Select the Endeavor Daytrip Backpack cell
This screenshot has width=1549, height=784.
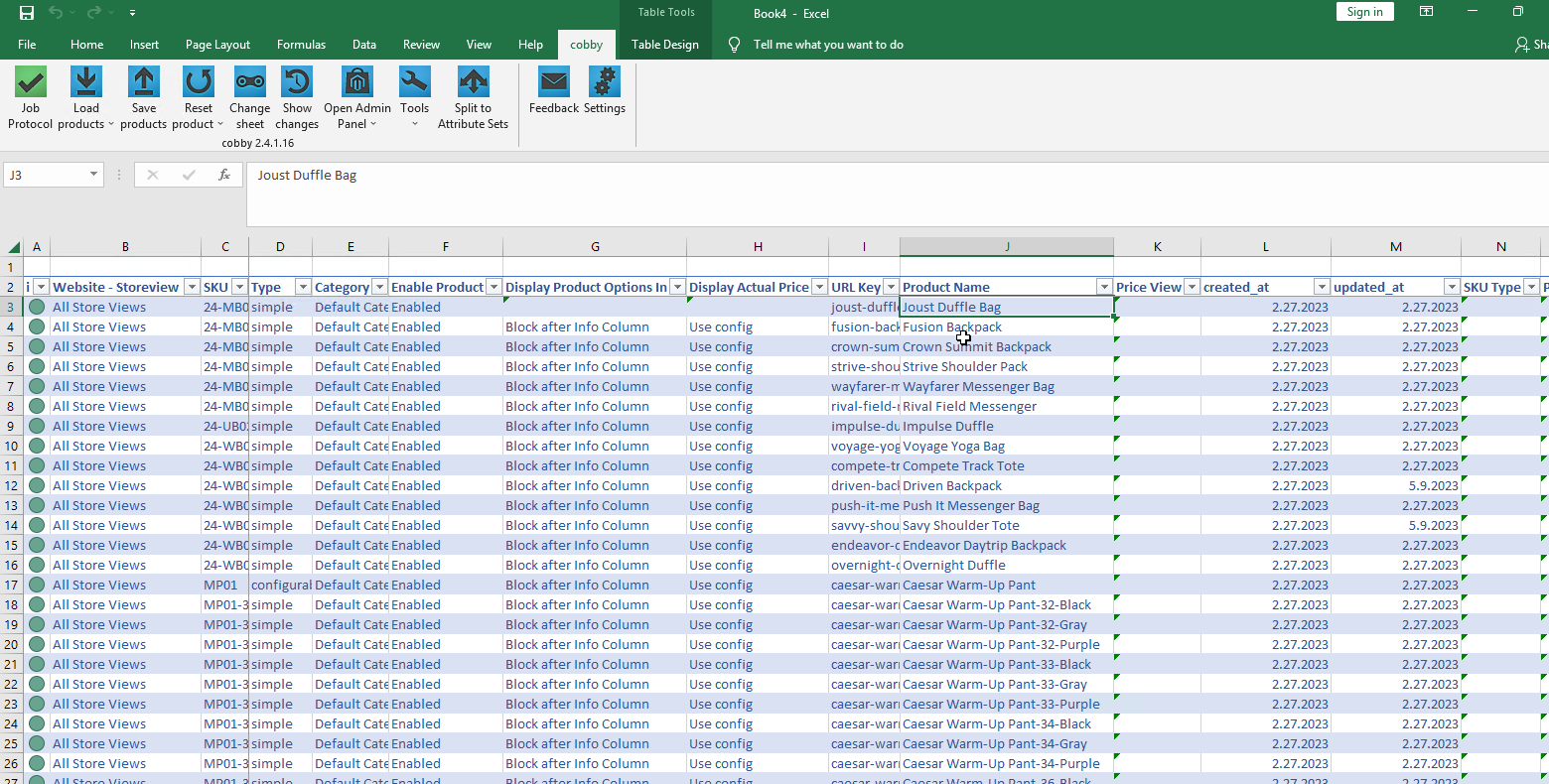point(1007,545)
